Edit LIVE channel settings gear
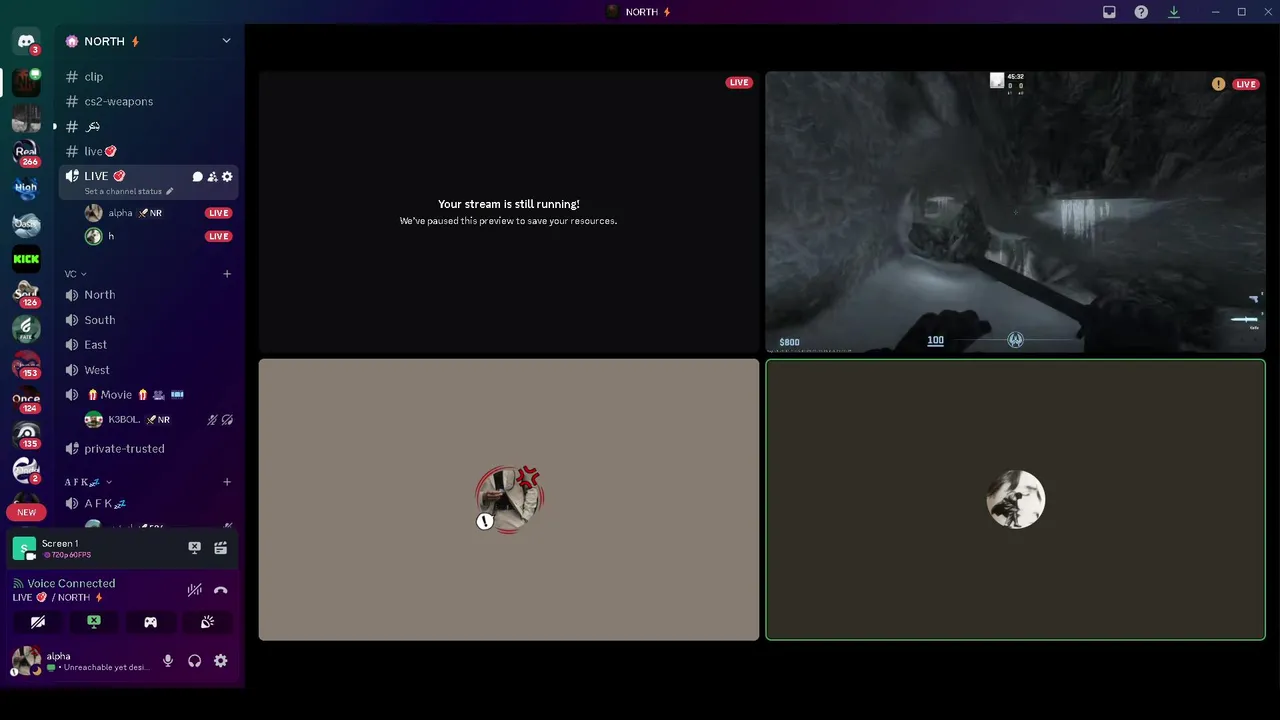Image resolution: width=1280 pixels, height=720 pixels. [227, 177]
